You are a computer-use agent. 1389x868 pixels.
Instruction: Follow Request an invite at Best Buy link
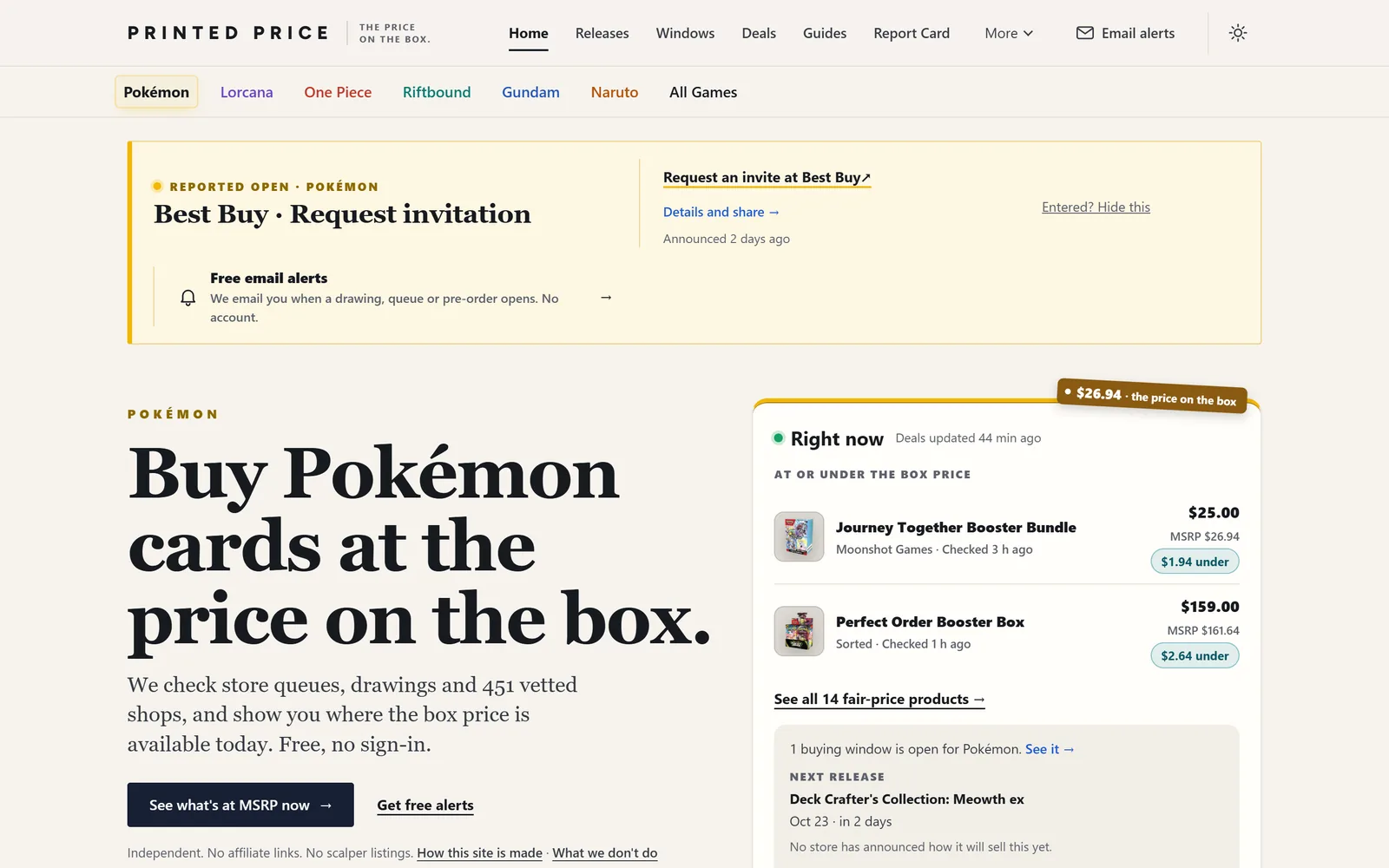point(767,177)
